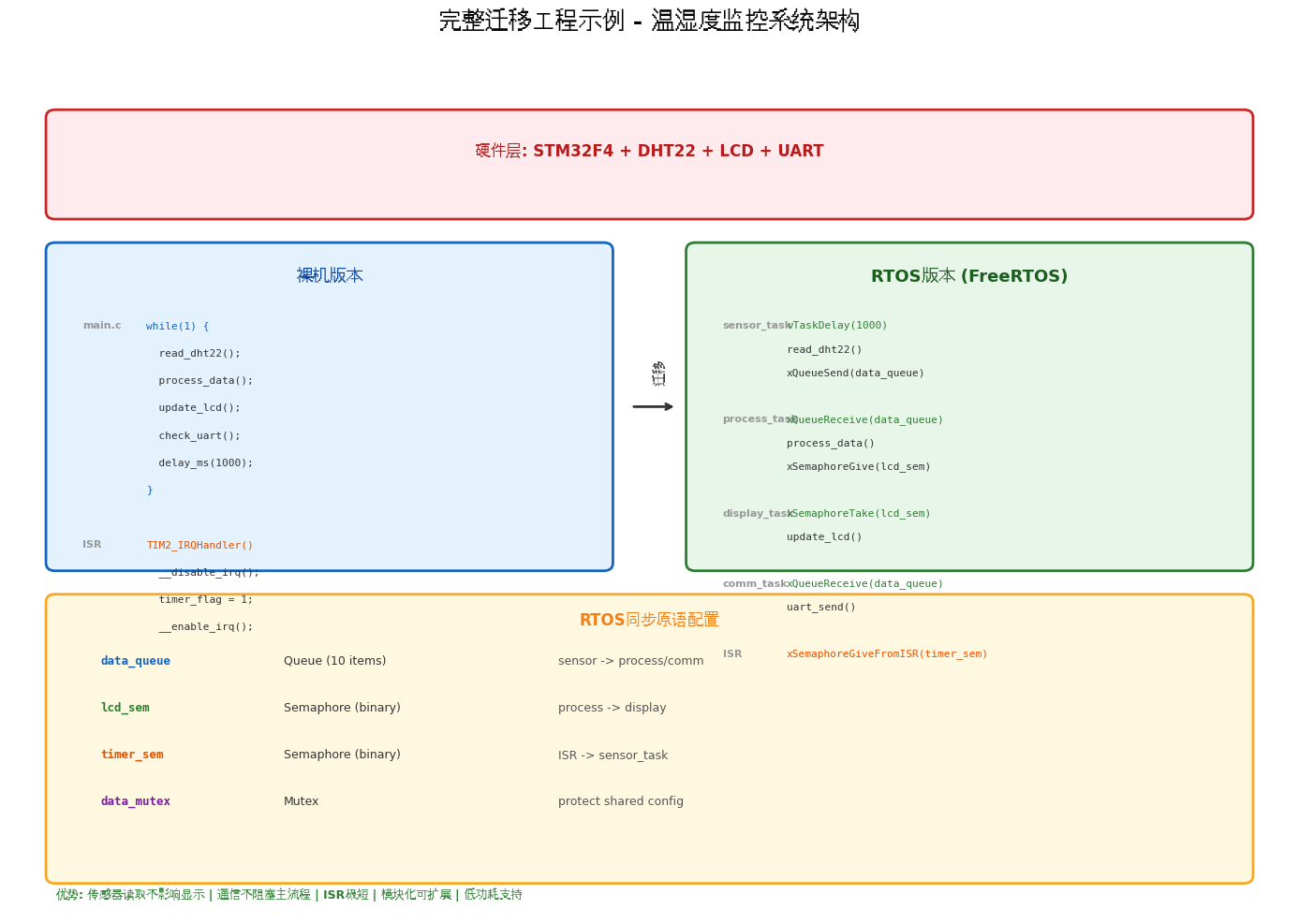Click the "裸机版本" panel heading
Image resolution: width=1299 pixels, height=924 pixels.
point(330,275)
